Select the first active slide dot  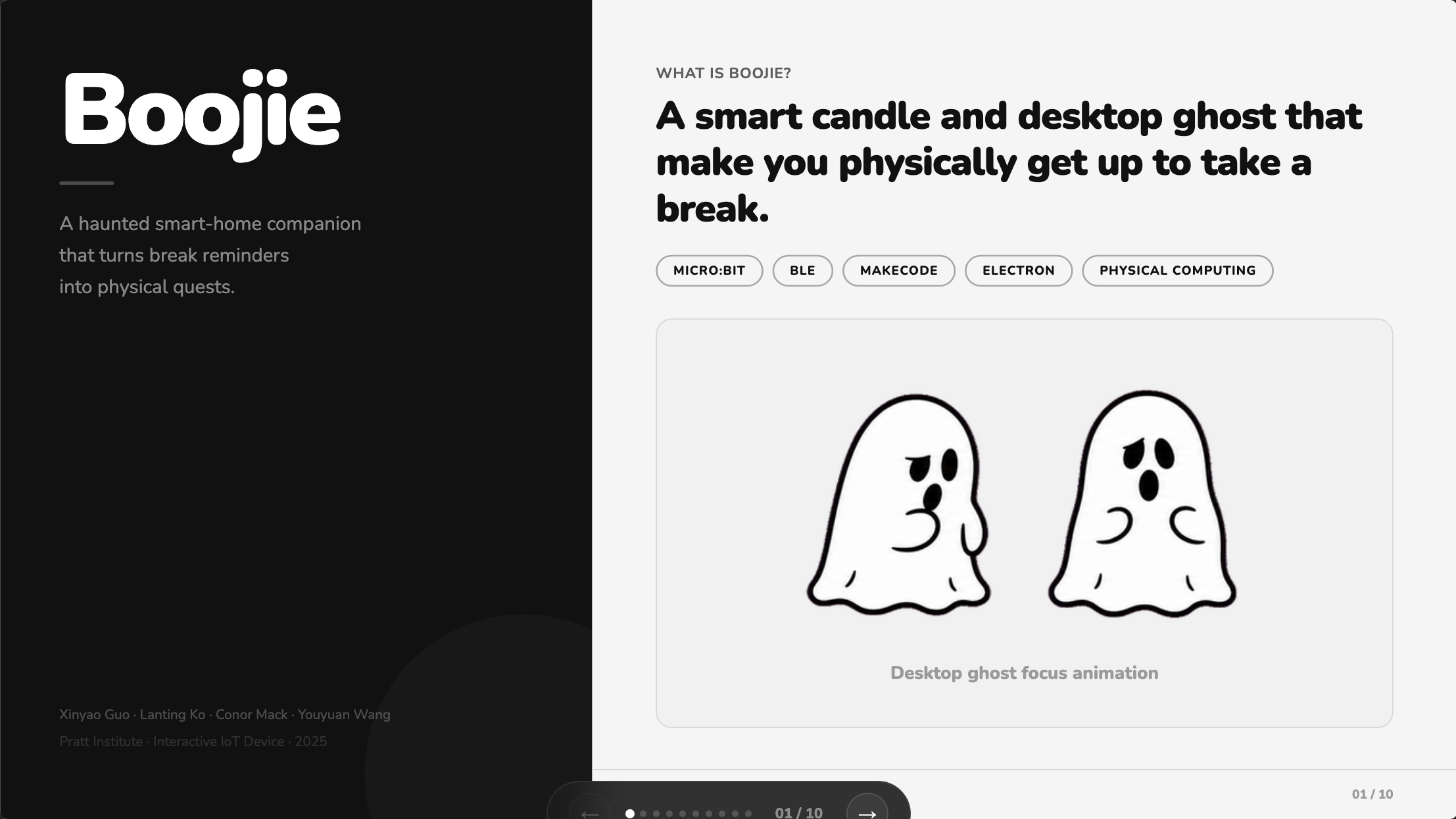pos(630,814)
